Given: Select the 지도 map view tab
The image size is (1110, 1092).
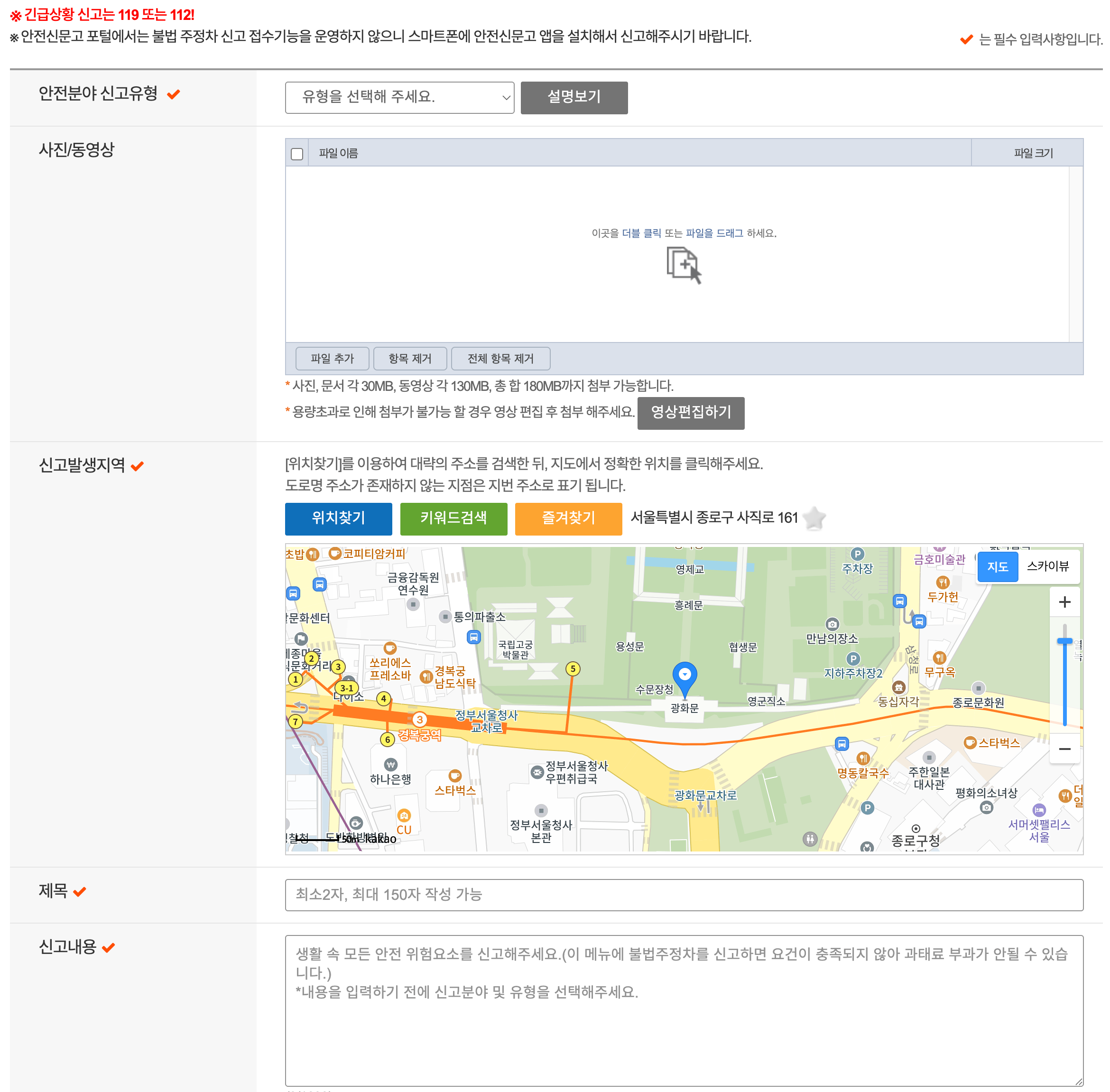Looking at the screenshot, I should (997, 567).
